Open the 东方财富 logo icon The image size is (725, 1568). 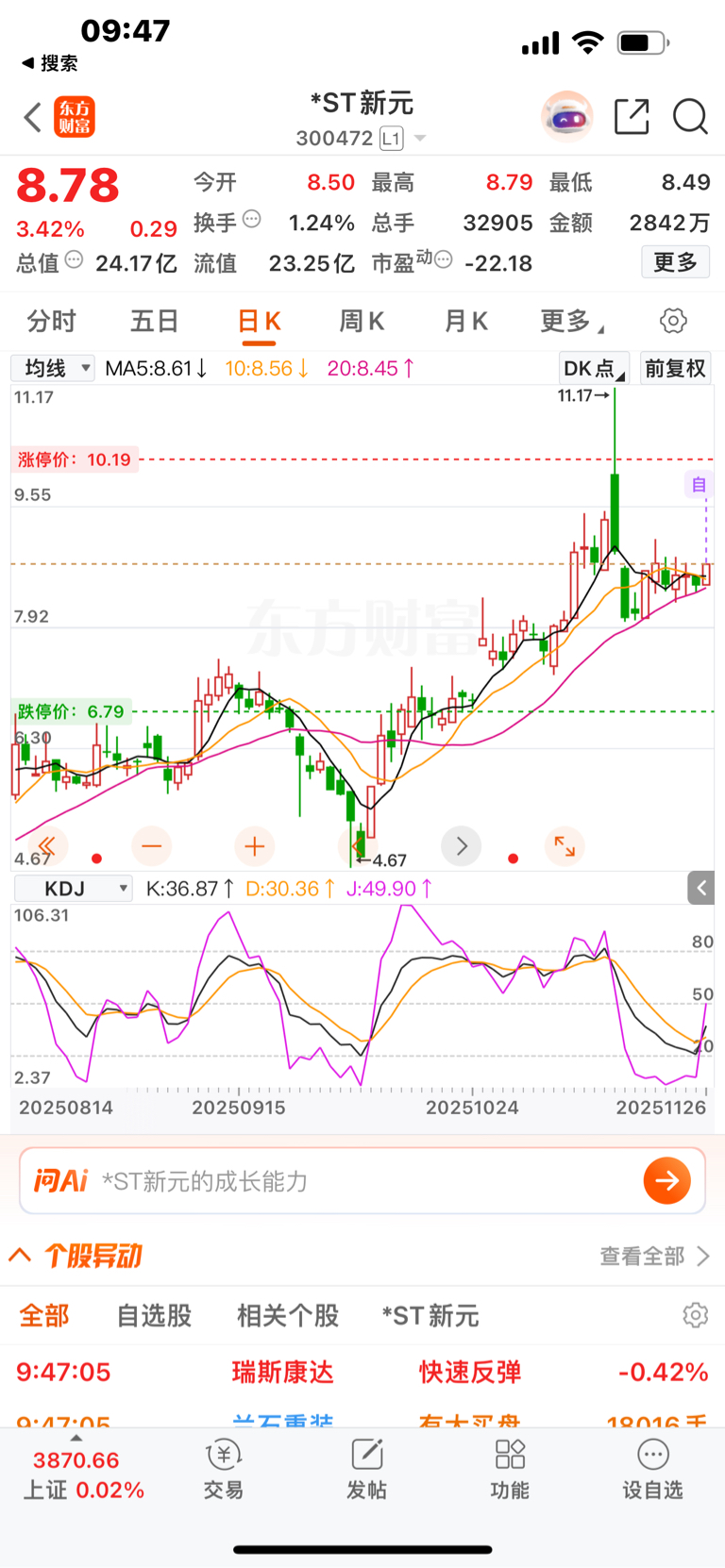tap(75, 117)
